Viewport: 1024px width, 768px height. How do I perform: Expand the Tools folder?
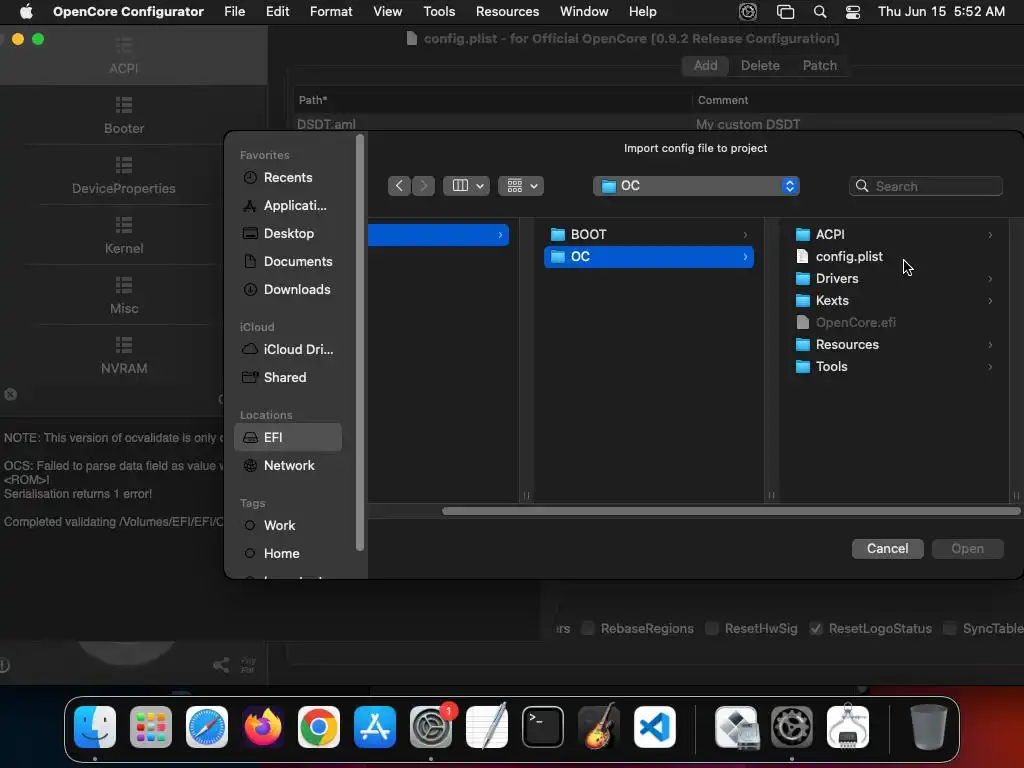pyautogui.click(x=990, y=367)
